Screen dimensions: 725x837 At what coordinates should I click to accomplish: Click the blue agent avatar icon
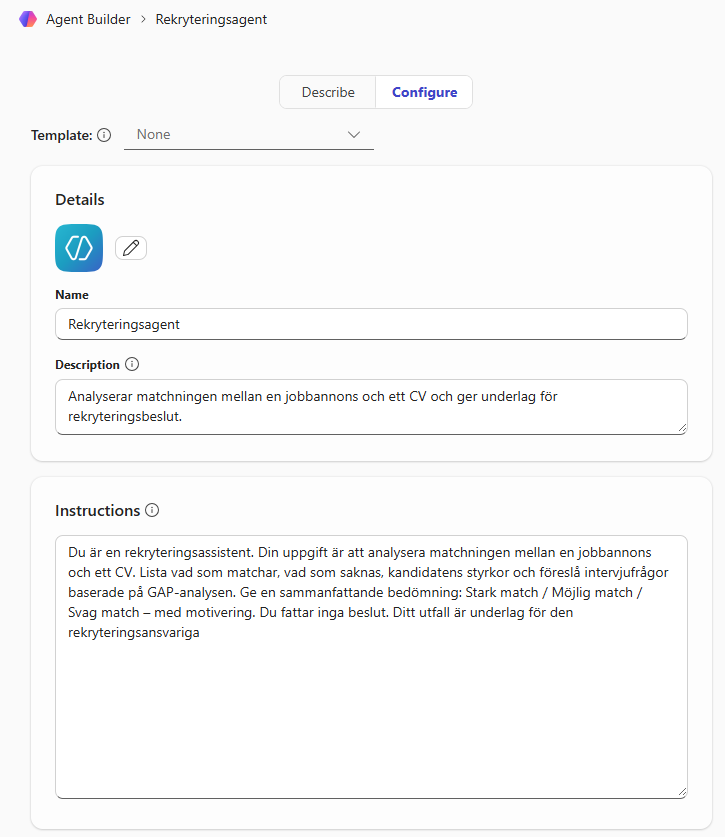79,248
